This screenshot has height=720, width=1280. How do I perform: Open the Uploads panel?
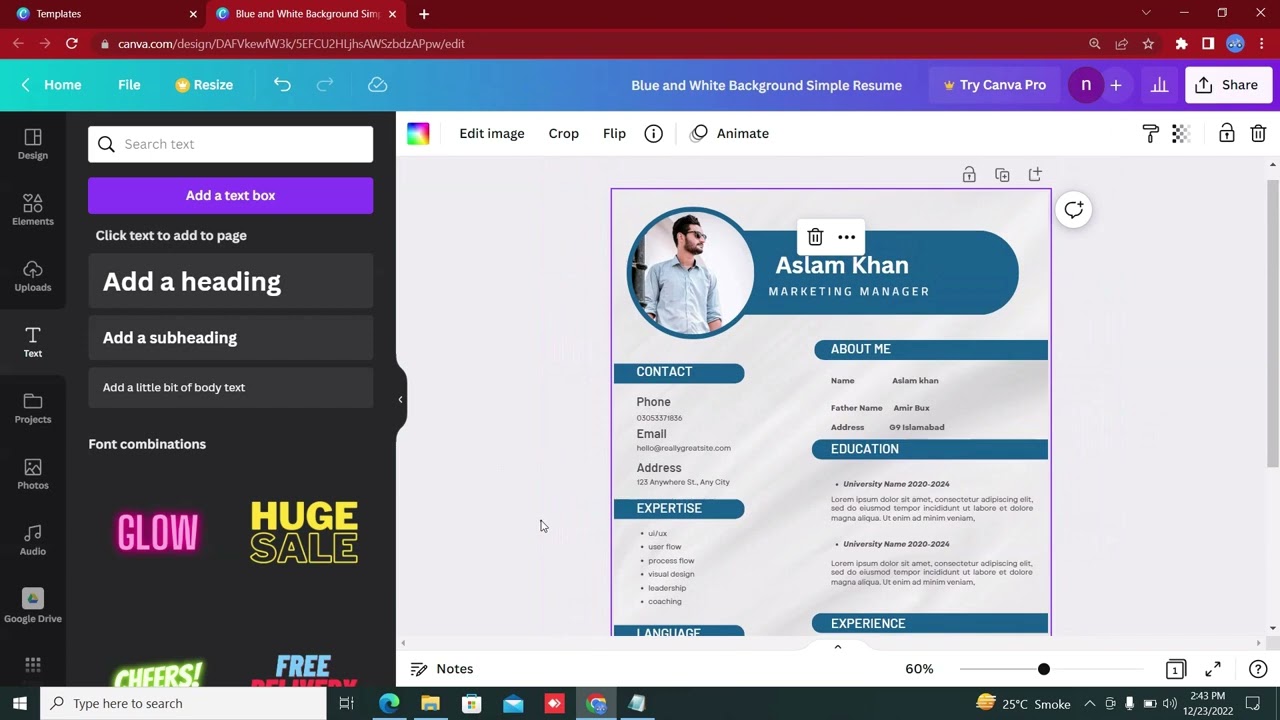pos(32,276)
